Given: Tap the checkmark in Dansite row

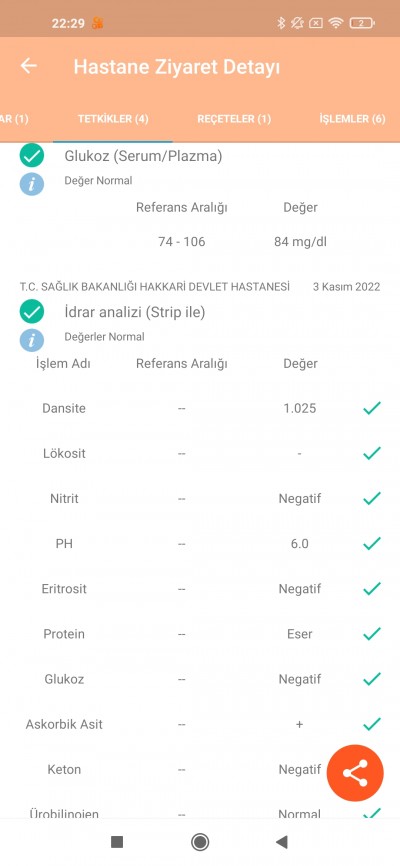Looking at the screenshot, I should click(372, 408).
